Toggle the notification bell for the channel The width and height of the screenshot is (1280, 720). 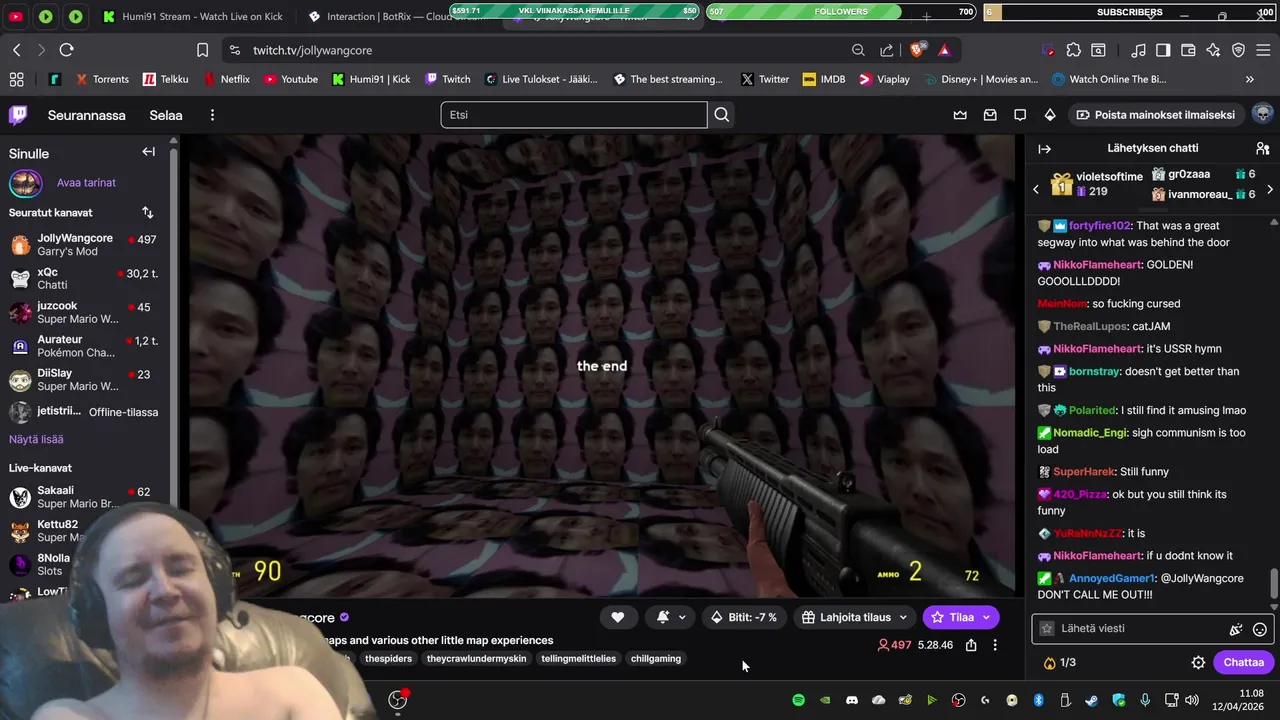tap(663, 618)
